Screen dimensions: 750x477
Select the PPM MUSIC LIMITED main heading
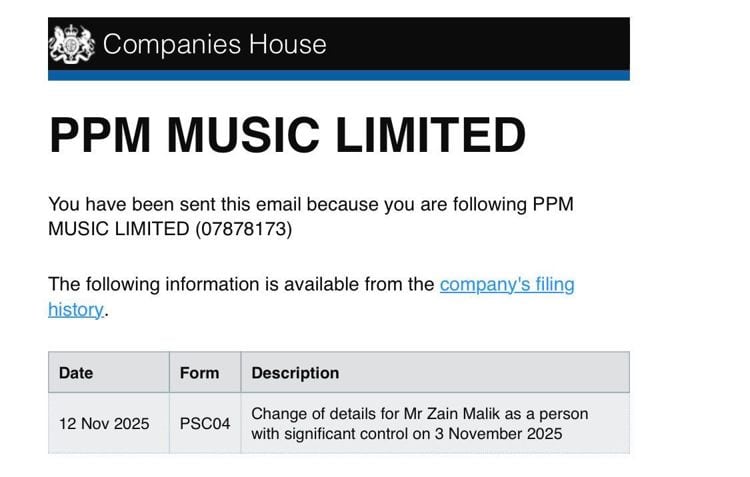(x=287, y=136)
